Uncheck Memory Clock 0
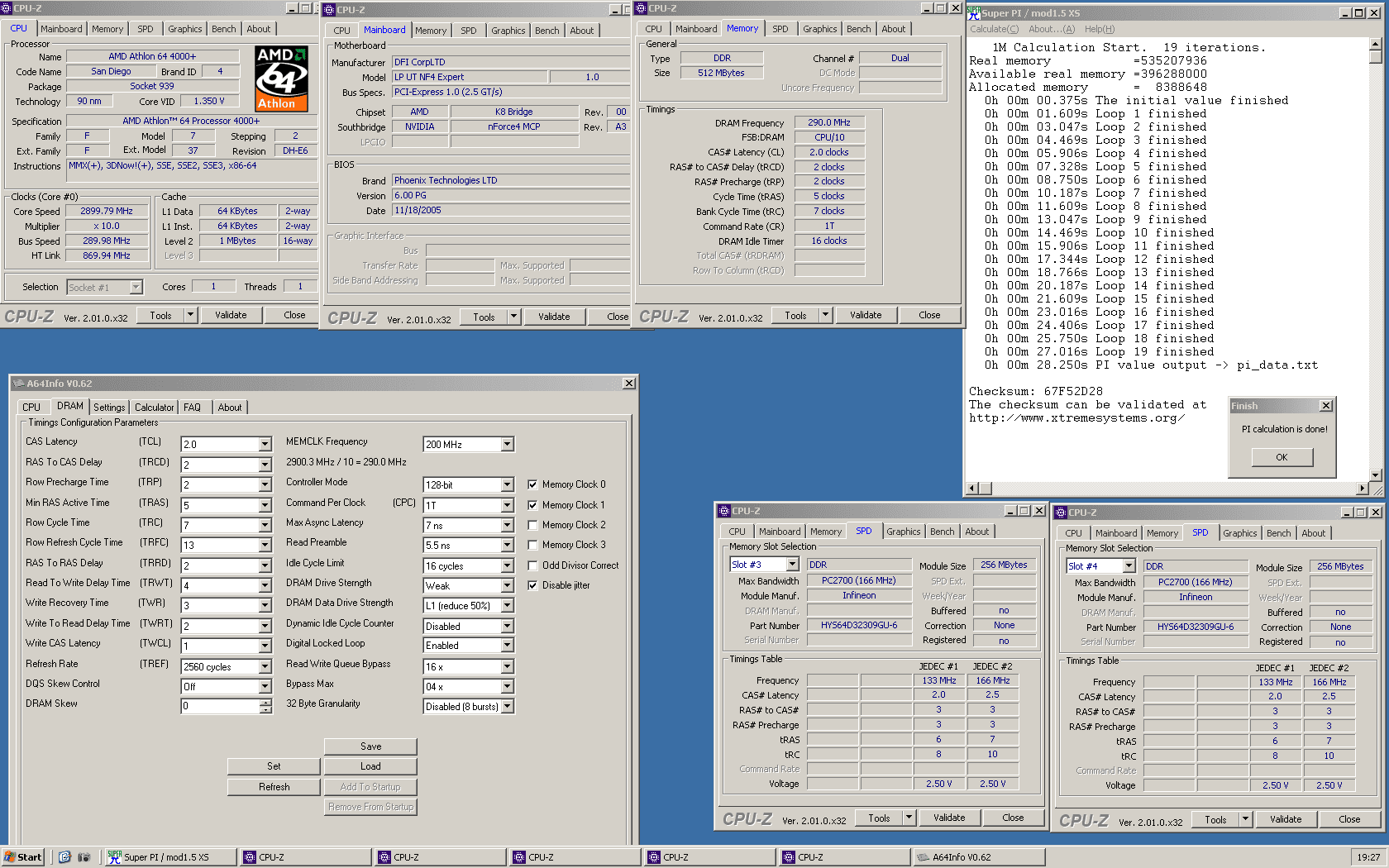1389x868 pixels. coord(533,484)
